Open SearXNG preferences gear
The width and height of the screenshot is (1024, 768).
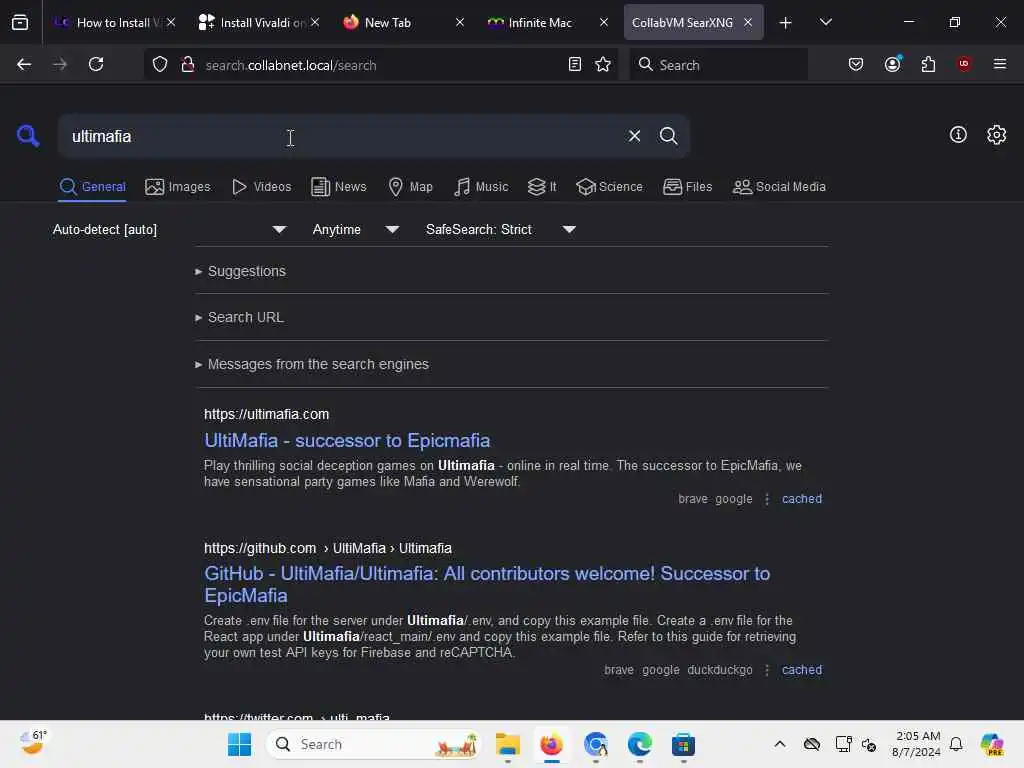pyautogui.click(x=996, y=135)
